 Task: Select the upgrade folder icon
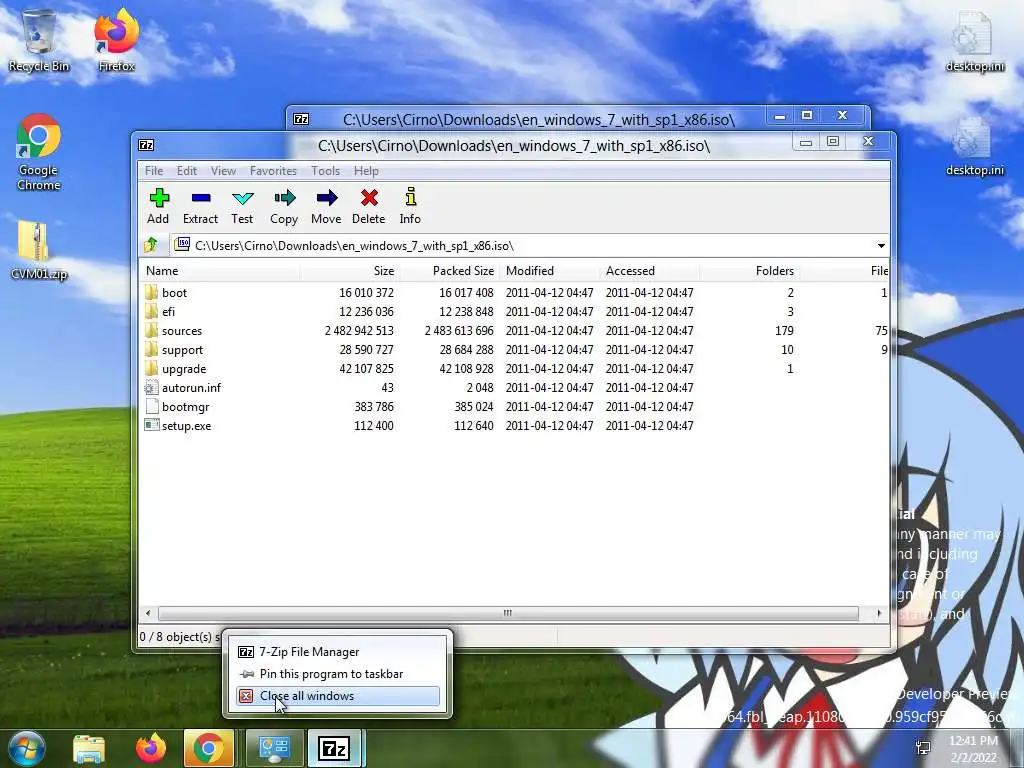point(152,368)
